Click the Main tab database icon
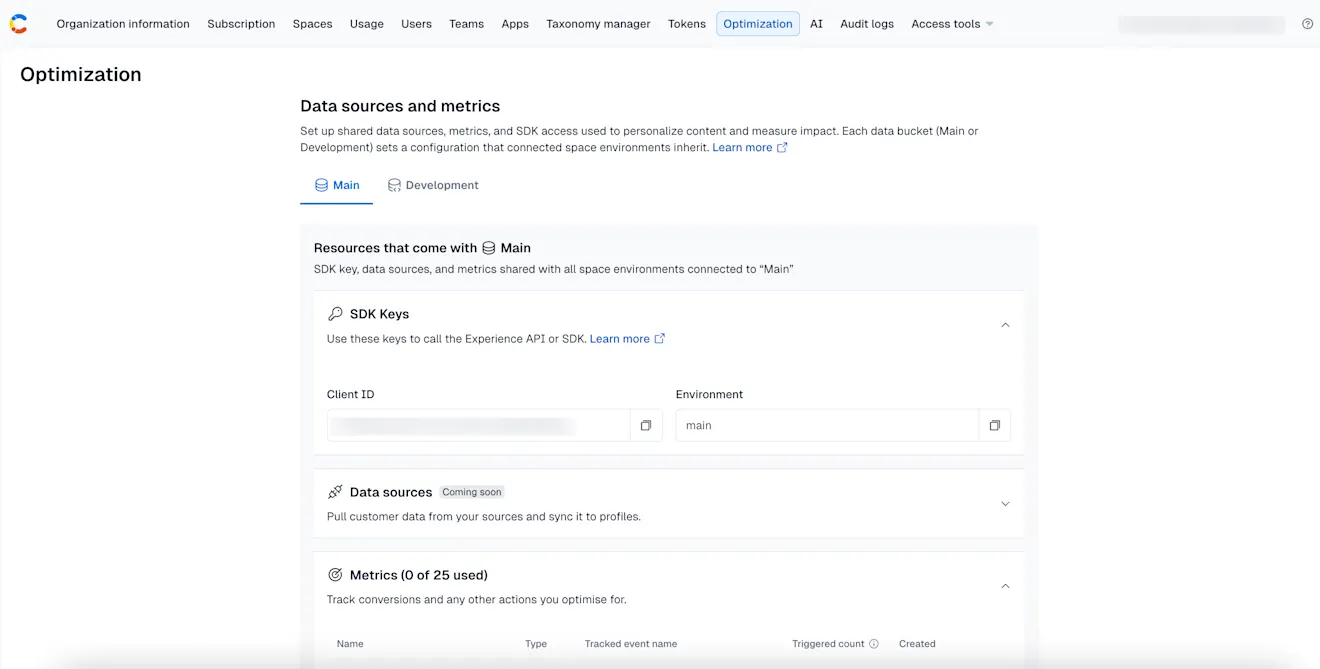 coord(321,185)
